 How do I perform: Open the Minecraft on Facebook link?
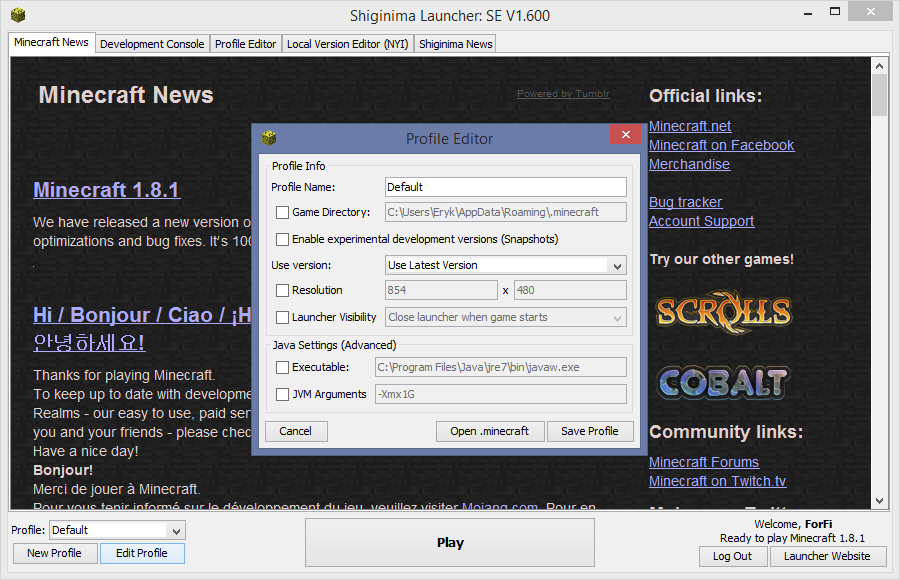click(x=721, y=145)
